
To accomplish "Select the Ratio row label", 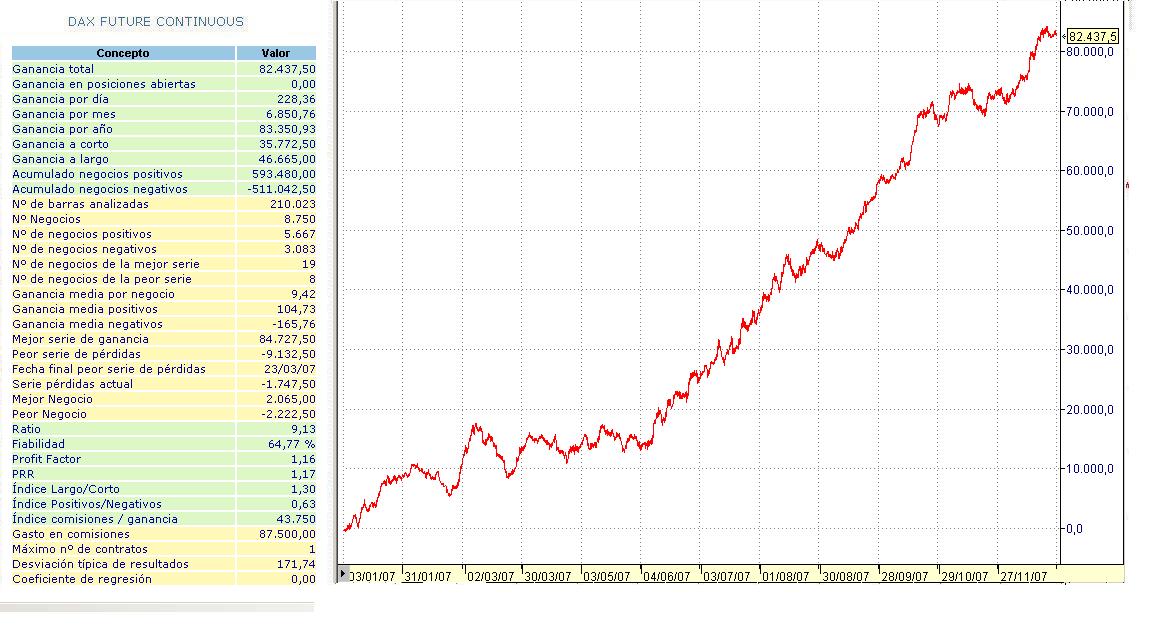I will pyautogui.click(x=26, y=429).
